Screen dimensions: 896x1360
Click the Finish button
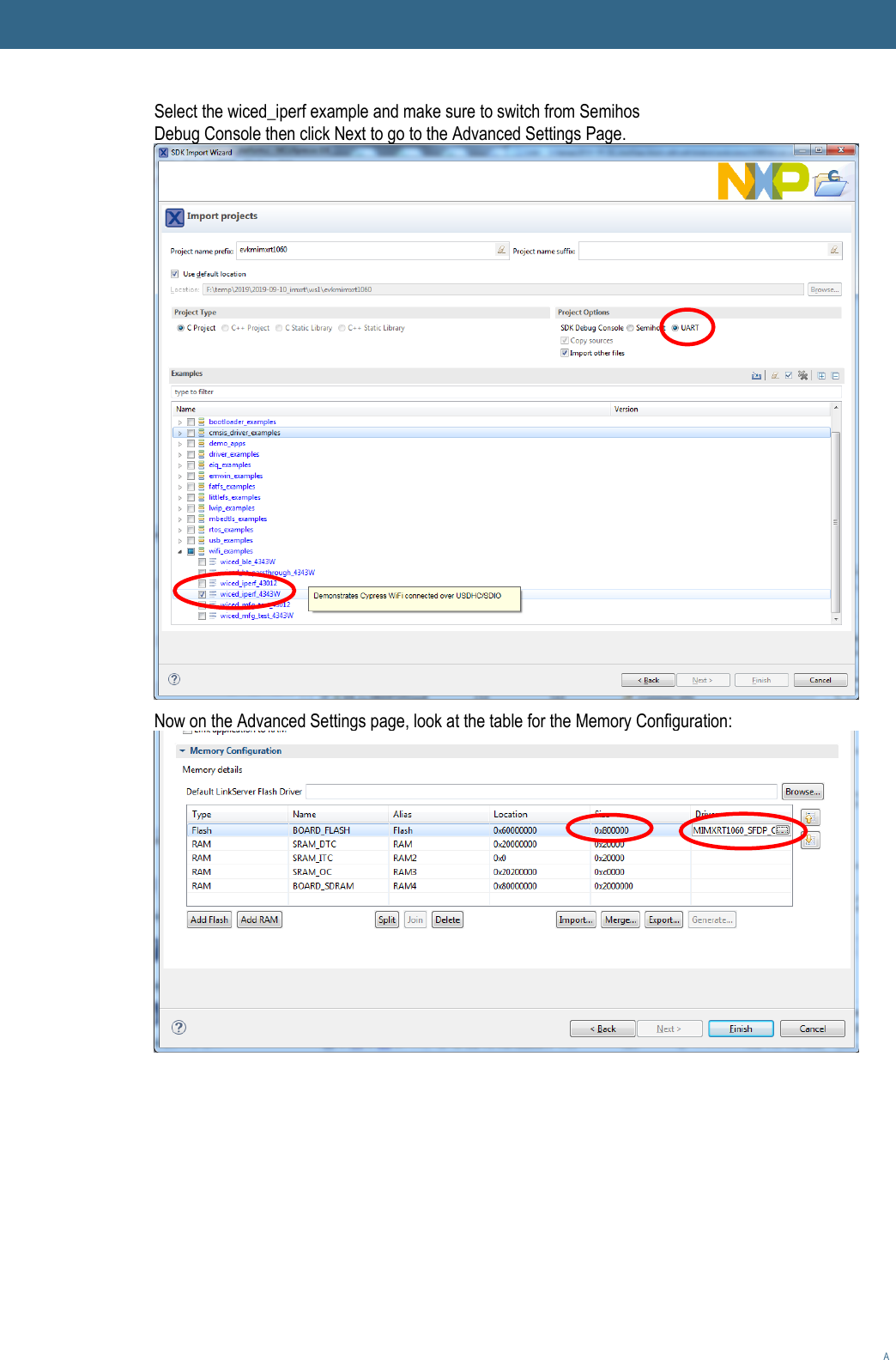point(740,1029)
